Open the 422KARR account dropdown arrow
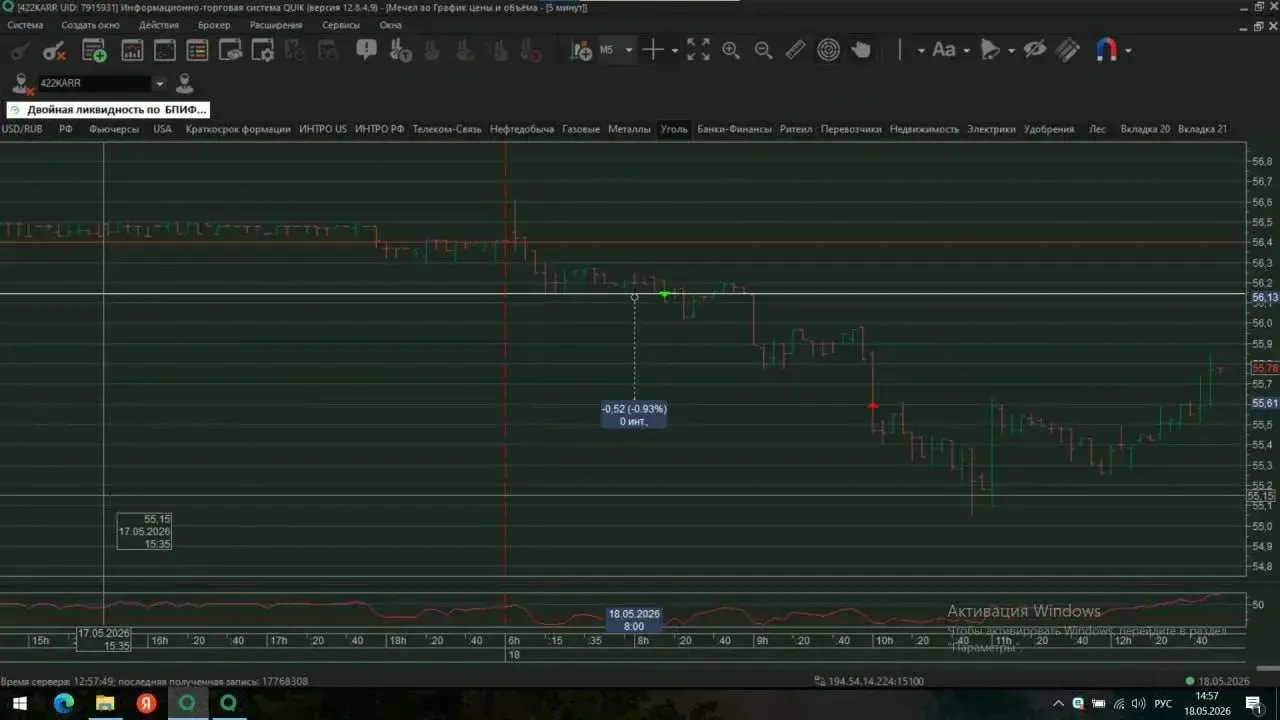This screenshot has width=1280, height=720. 159,84
